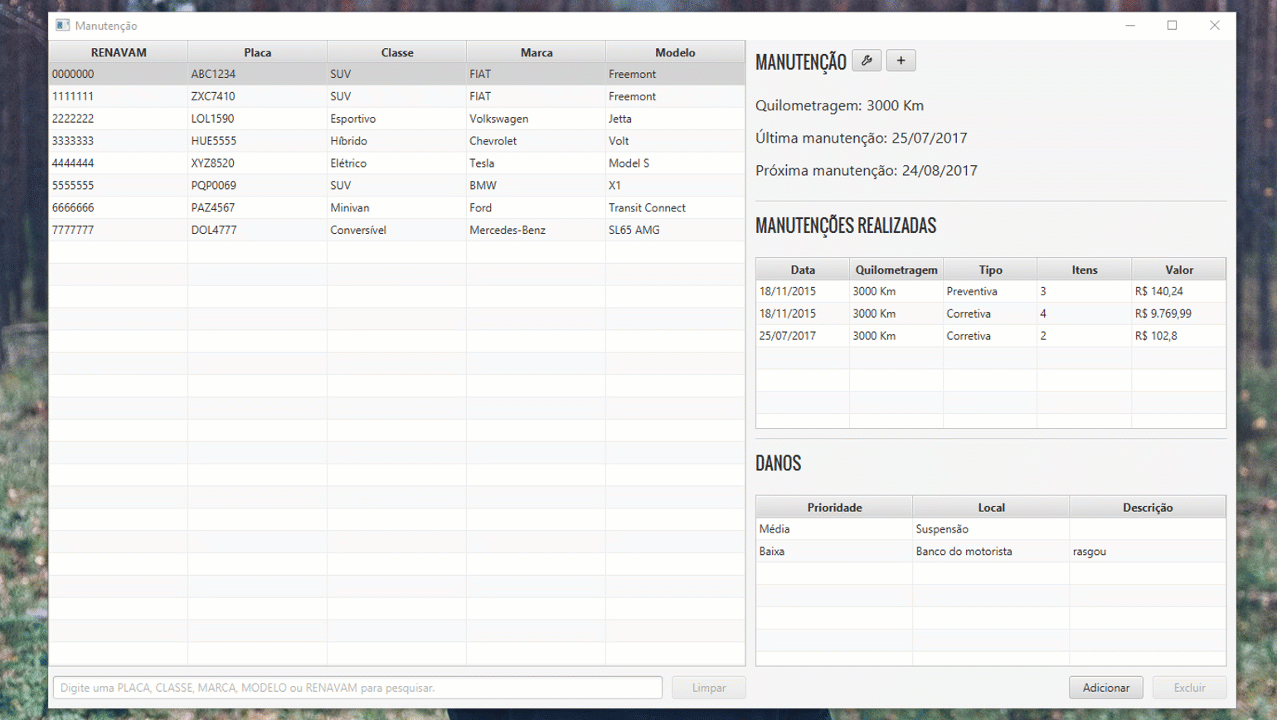Select vehicle row with plate DOL4777
This screenshot has width=1277, height=720.
[397, 230]
